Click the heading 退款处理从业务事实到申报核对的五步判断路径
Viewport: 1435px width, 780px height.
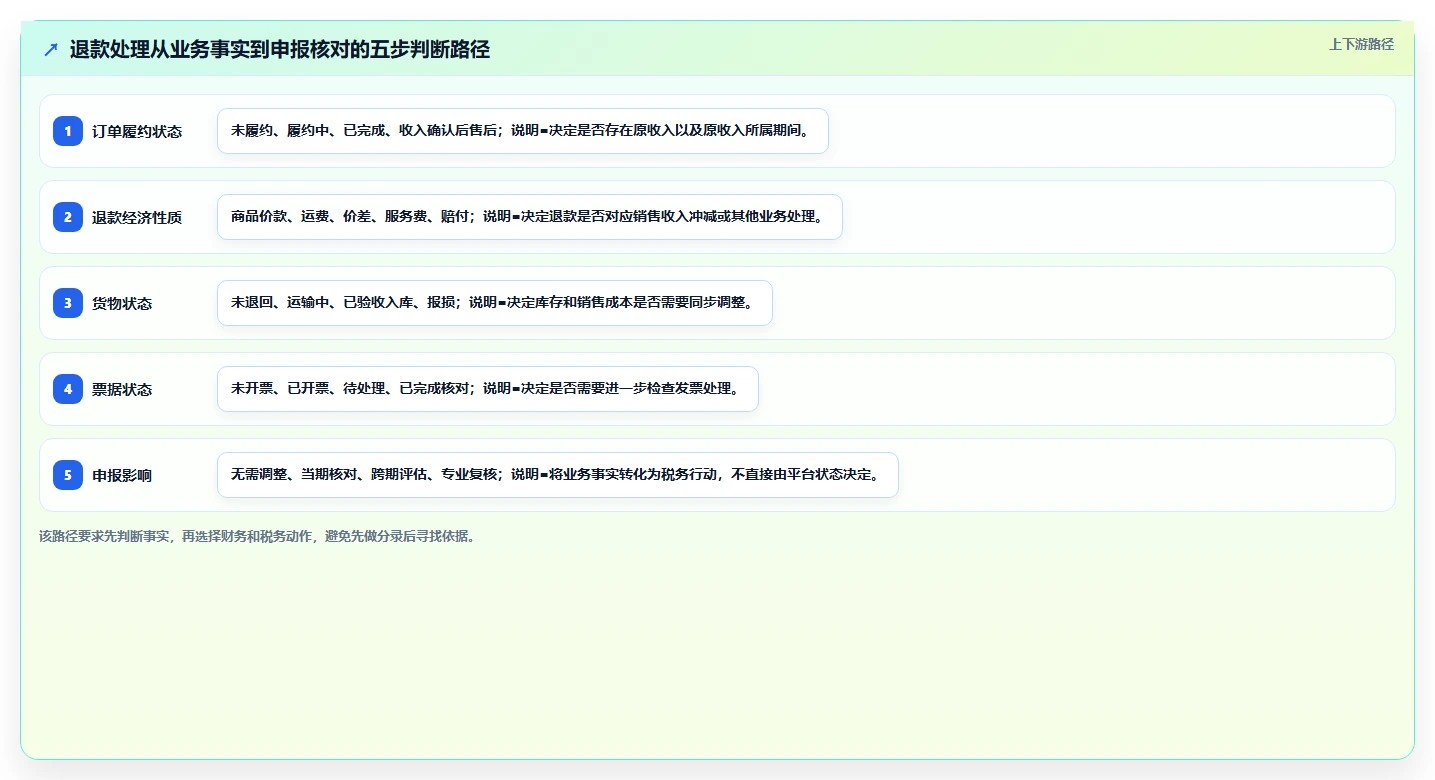coord(280,50)
